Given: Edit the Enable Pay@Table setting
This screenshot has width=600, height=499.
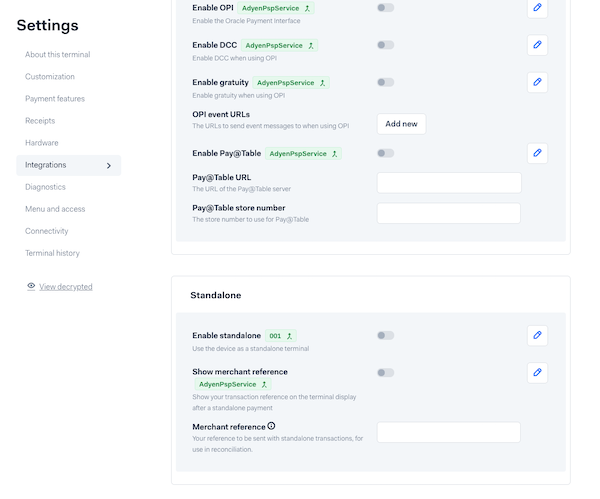Looking at the screenshot, I should [537, 153].
